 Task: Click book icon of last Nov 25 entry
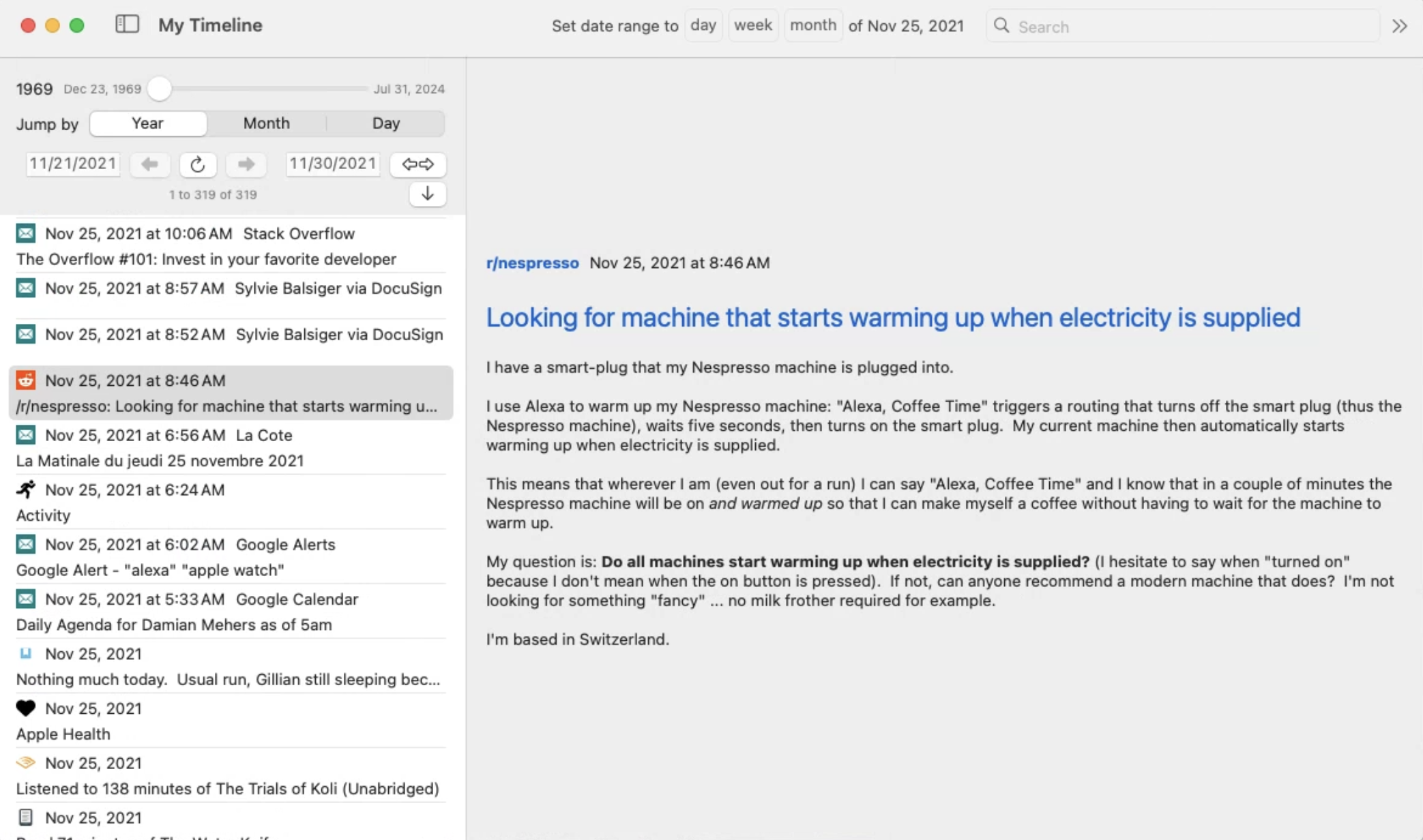pyautogui.click(x=26, y=817)
